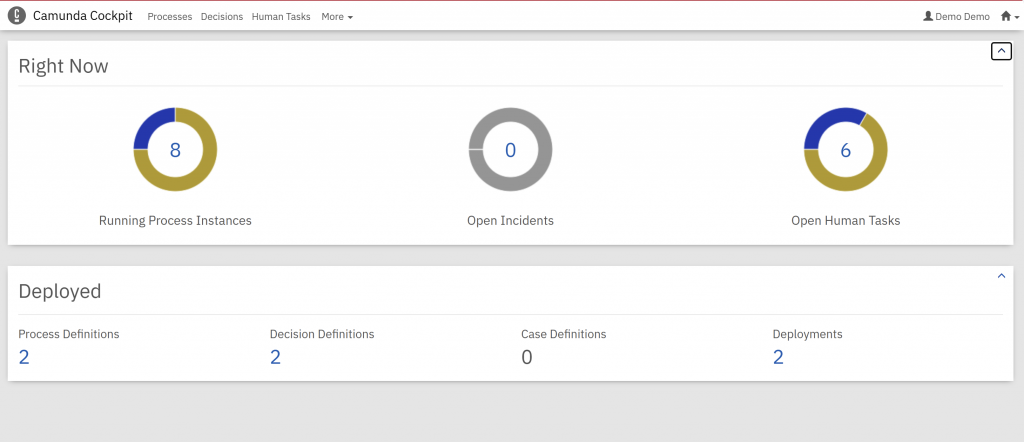Click the Process Definitions label
The height and width of the screenshot is (442, 1024).
[69, 334]
